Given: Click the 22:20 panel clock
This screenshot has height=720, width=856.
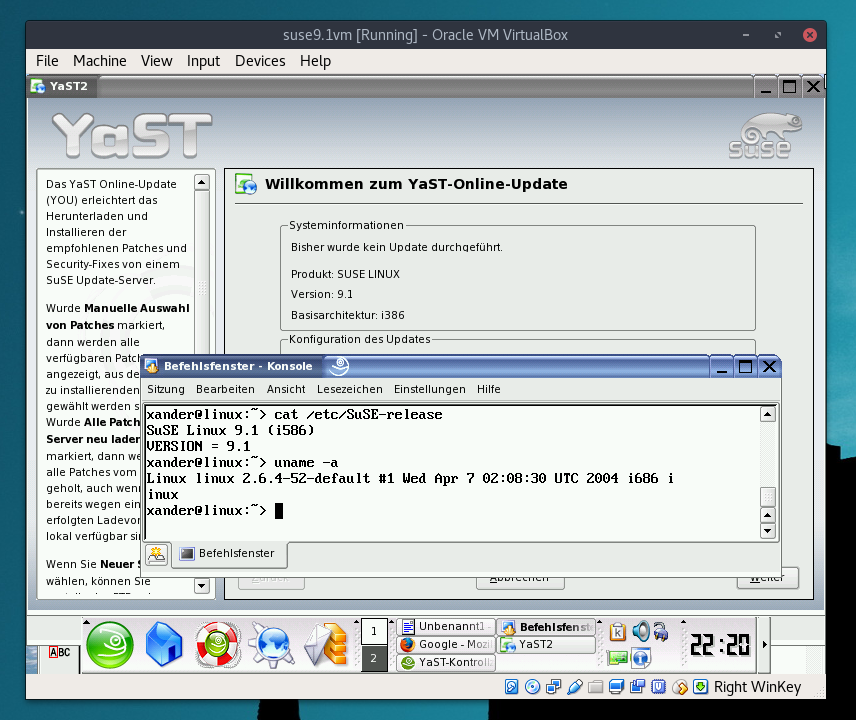Looking at the screenshot, I should pos(720,645).
